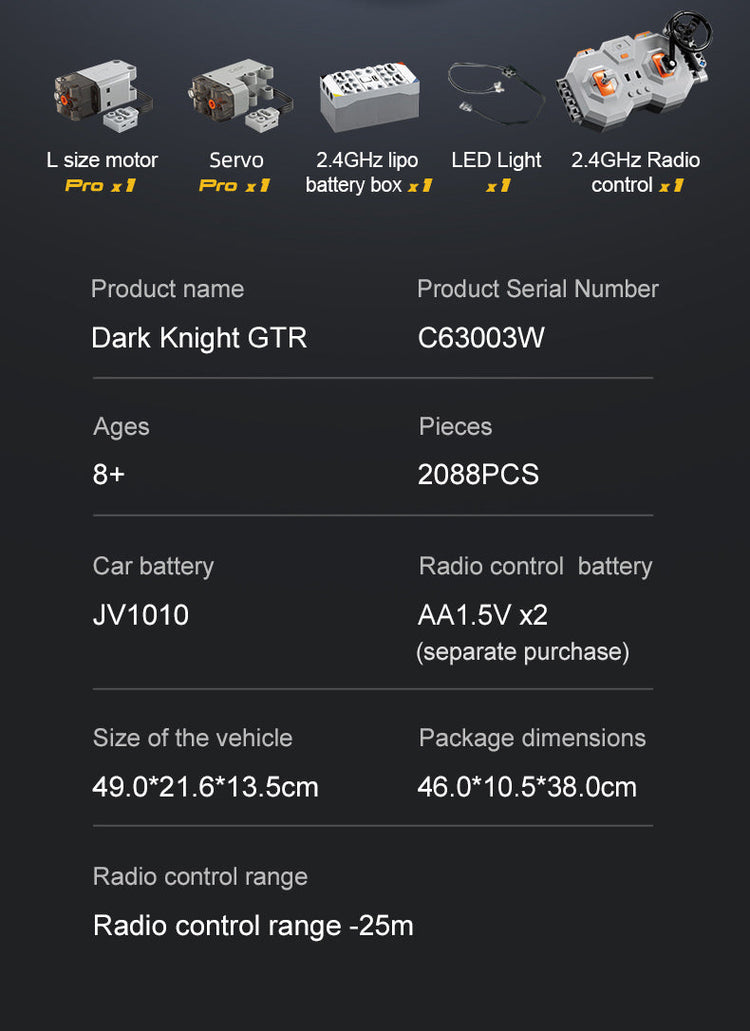Viewport: 750px width, 1031px height.
Task: Click the package dimensions 46.0*10.5*38.0cm
Action: point(527,787)
